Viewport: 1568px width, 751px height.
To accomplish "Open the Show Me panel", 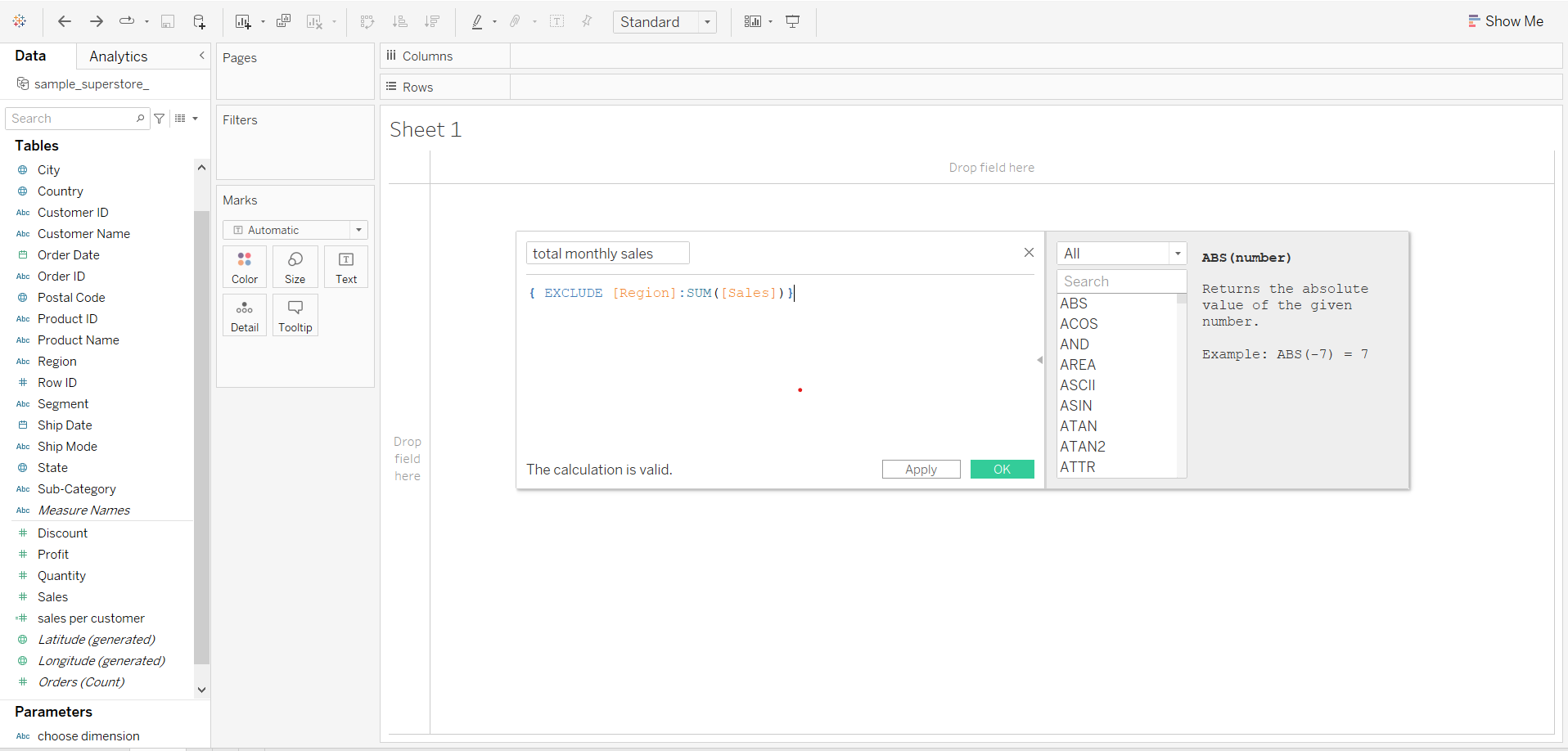I will pos(1506,21).
